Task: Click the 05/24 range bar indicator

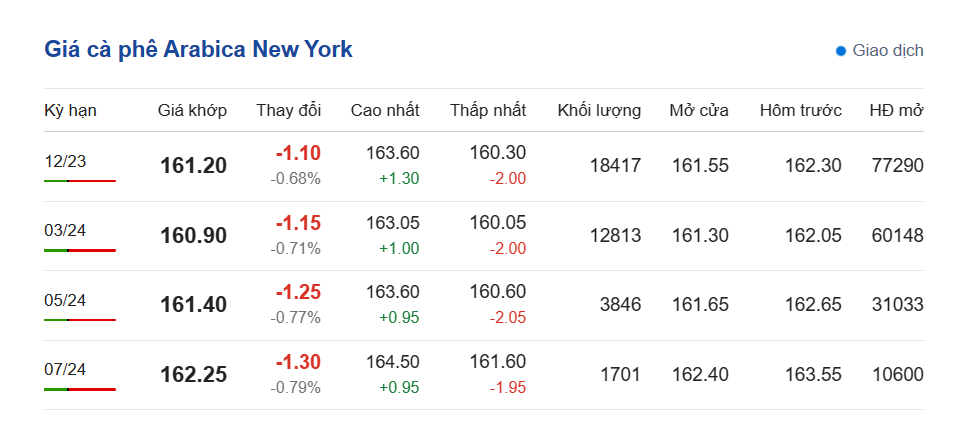Action: 80,320
